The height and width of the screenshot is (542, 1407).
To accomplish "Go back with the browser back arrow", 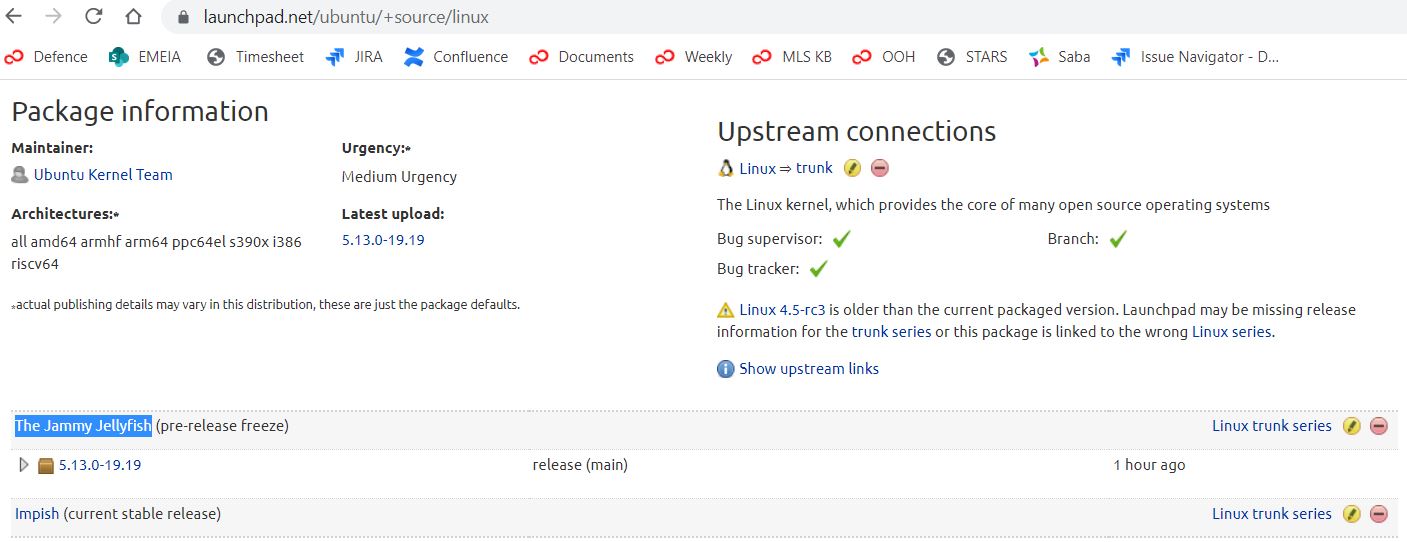I will 15,16.
